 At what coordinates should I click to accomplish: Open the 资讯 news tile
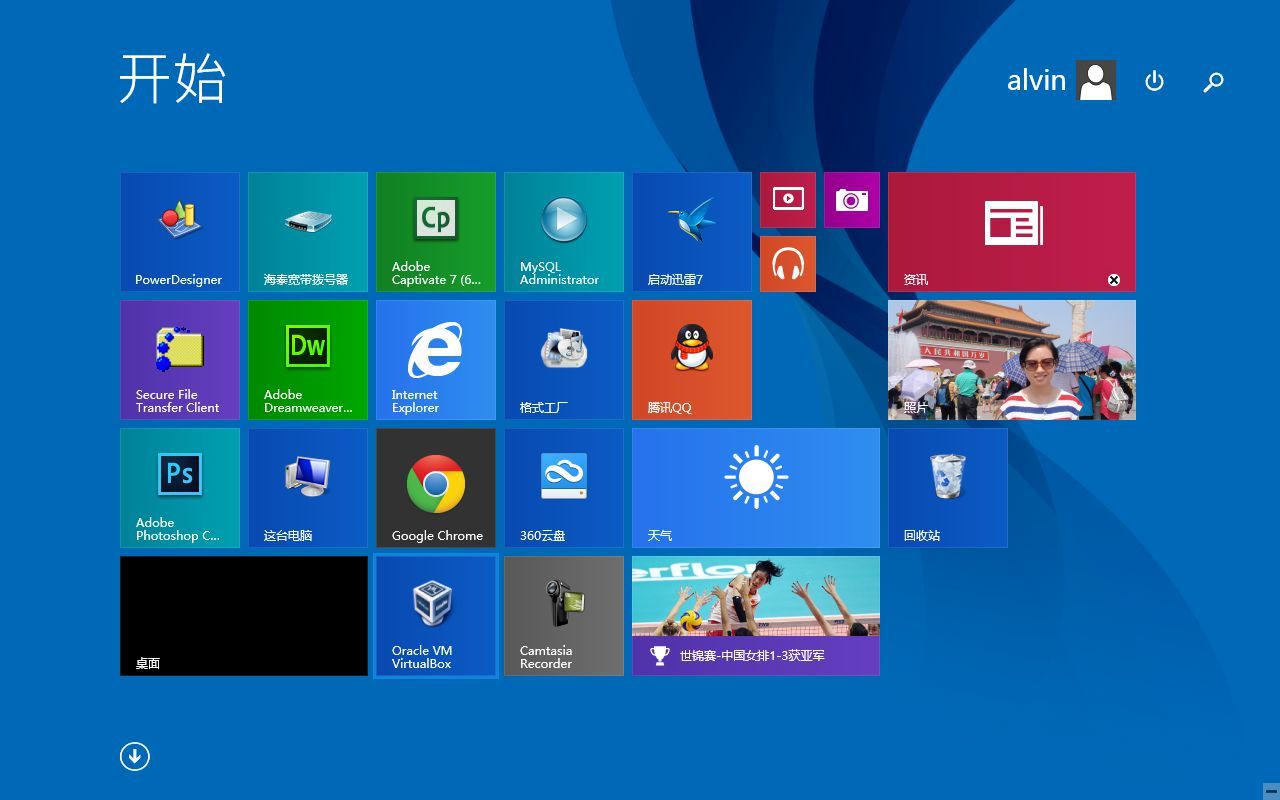1012,232
